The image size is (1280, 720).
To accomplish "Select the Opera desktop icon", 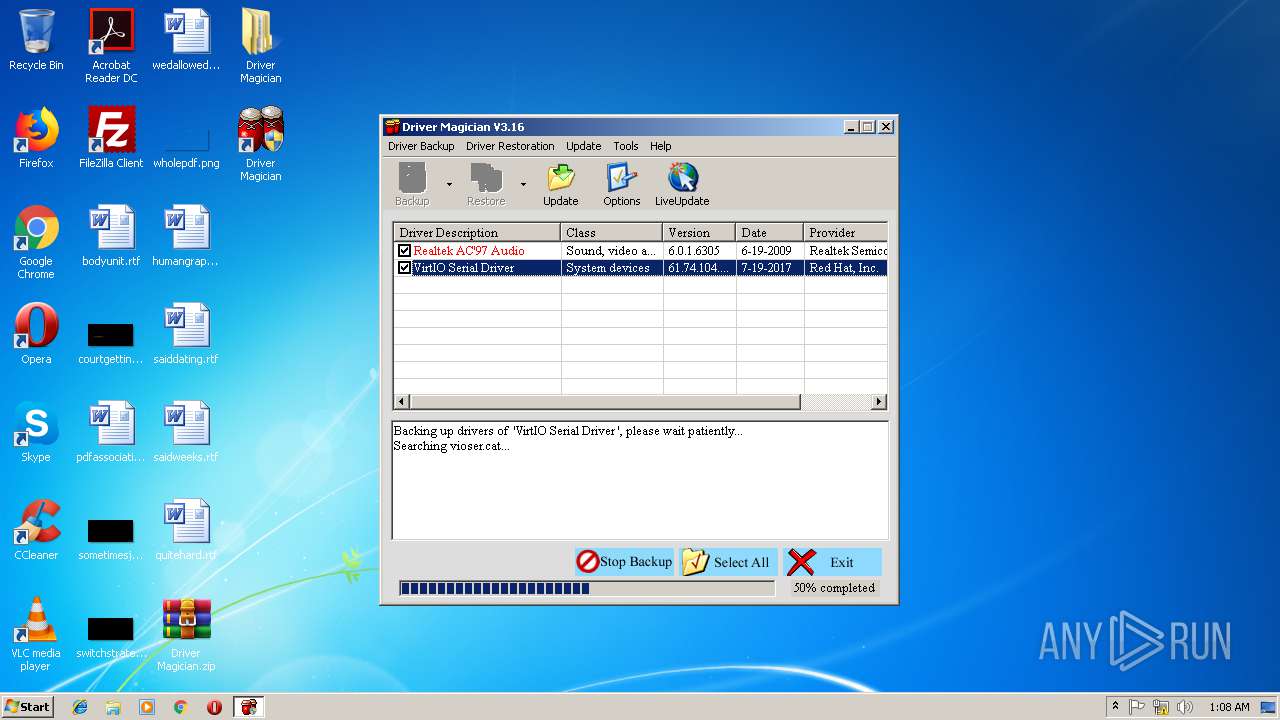I will 36,334.
